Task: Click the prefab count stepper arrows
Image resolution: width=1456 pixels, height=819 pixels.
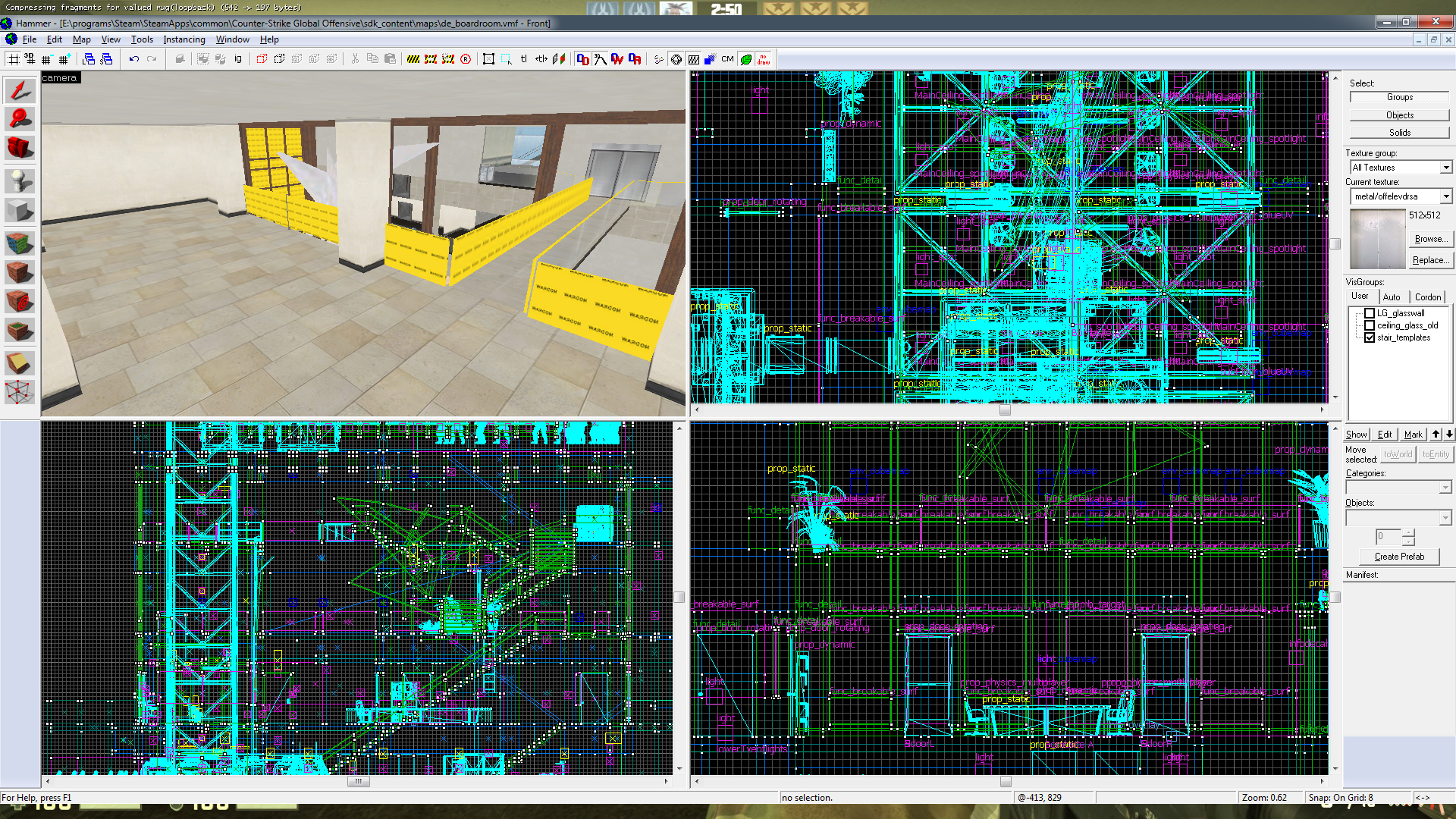Action: point(1408,537)
